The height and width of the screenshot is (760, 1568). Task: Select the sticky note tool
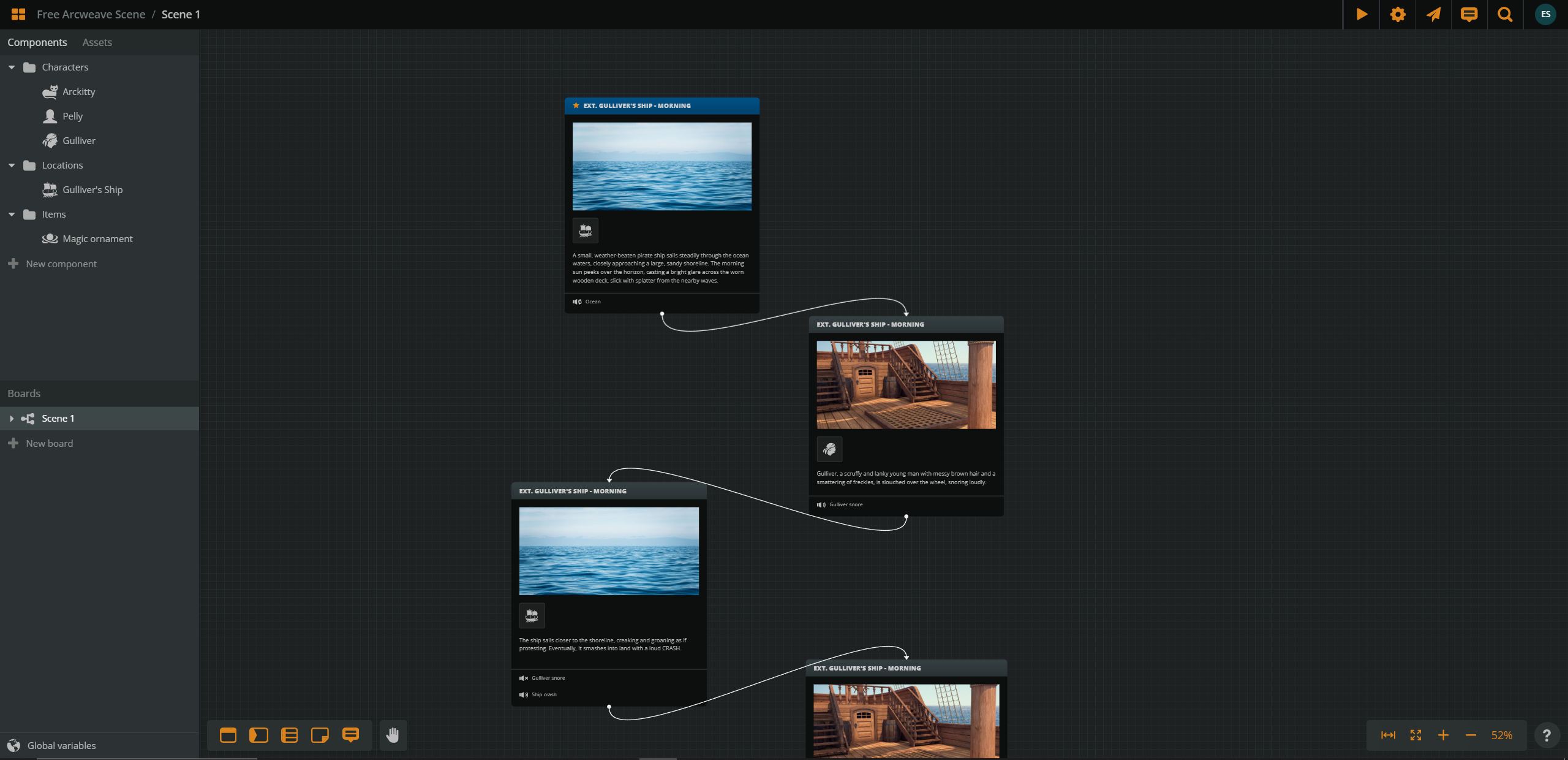click(320, 735)
